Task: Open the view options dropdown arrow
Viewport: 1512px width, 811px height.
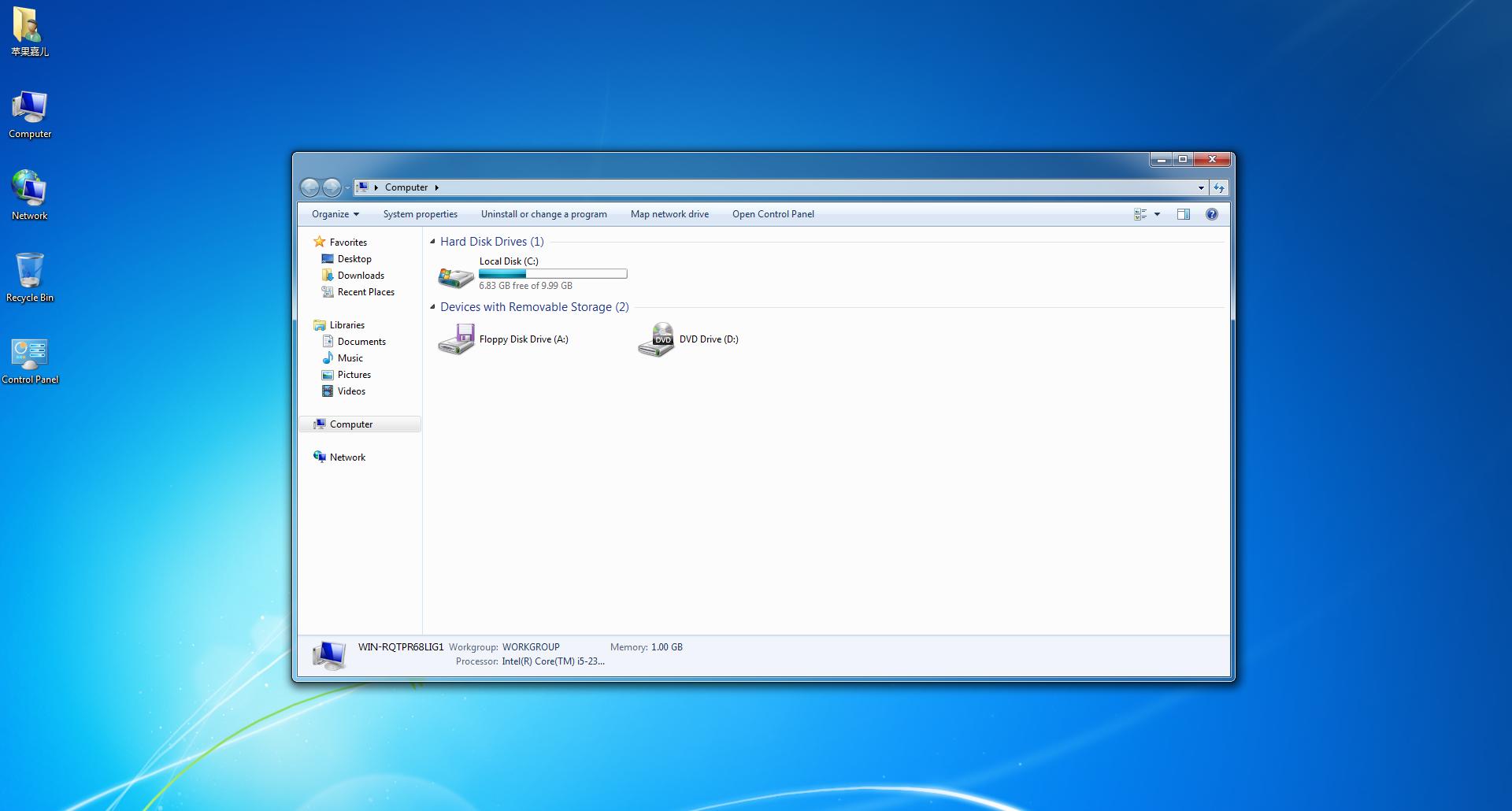Action: click(1157, 214)
